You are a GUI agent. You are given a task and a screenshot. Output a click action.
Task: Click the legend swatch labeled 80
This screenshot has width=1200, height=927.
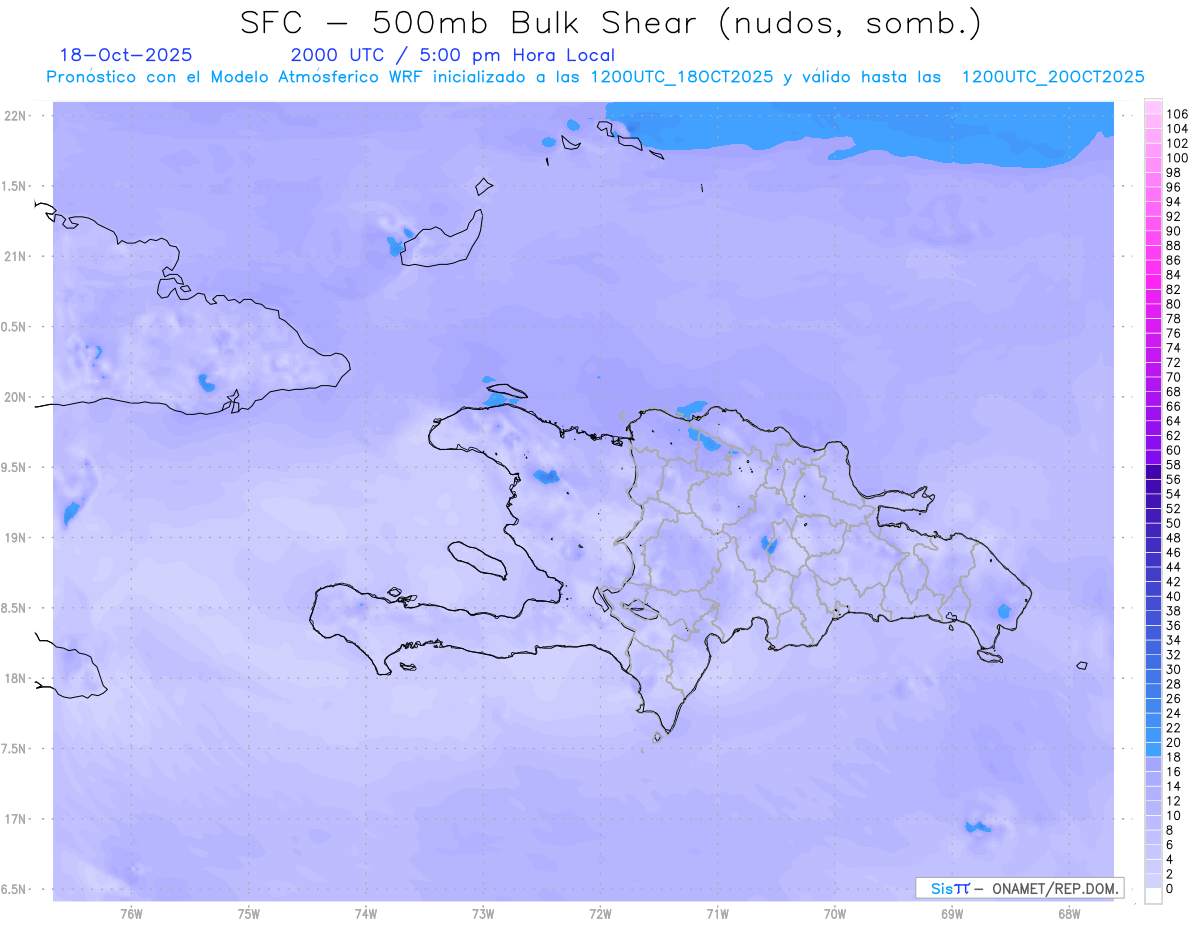[x=1153, y=304]
